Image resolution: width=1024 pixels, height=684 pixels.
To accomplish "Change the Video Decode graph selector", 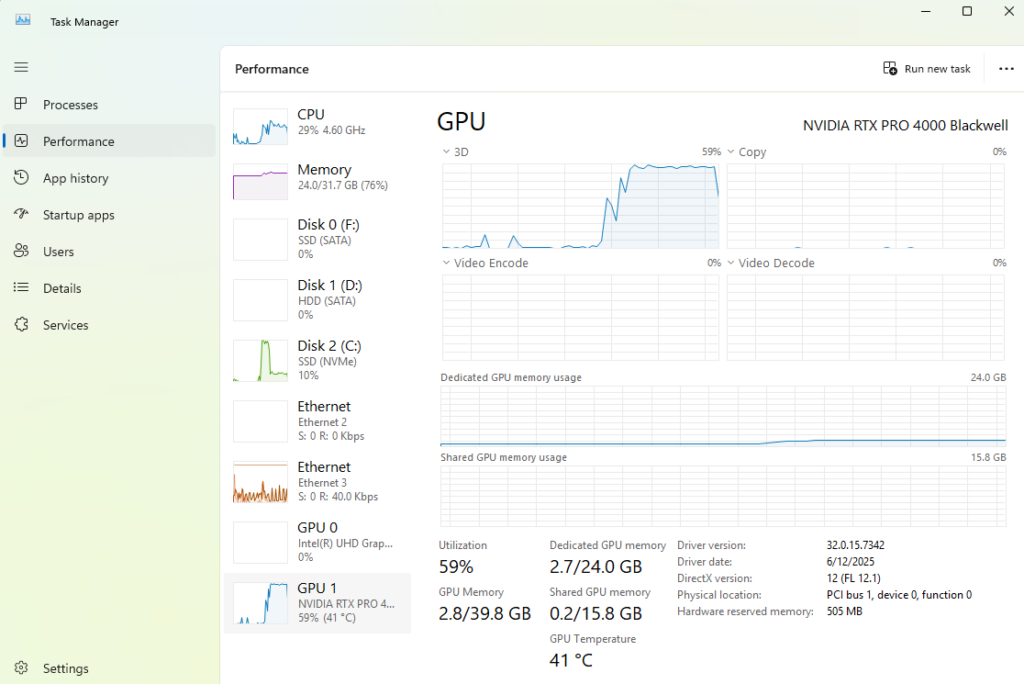I will [732, 263].
